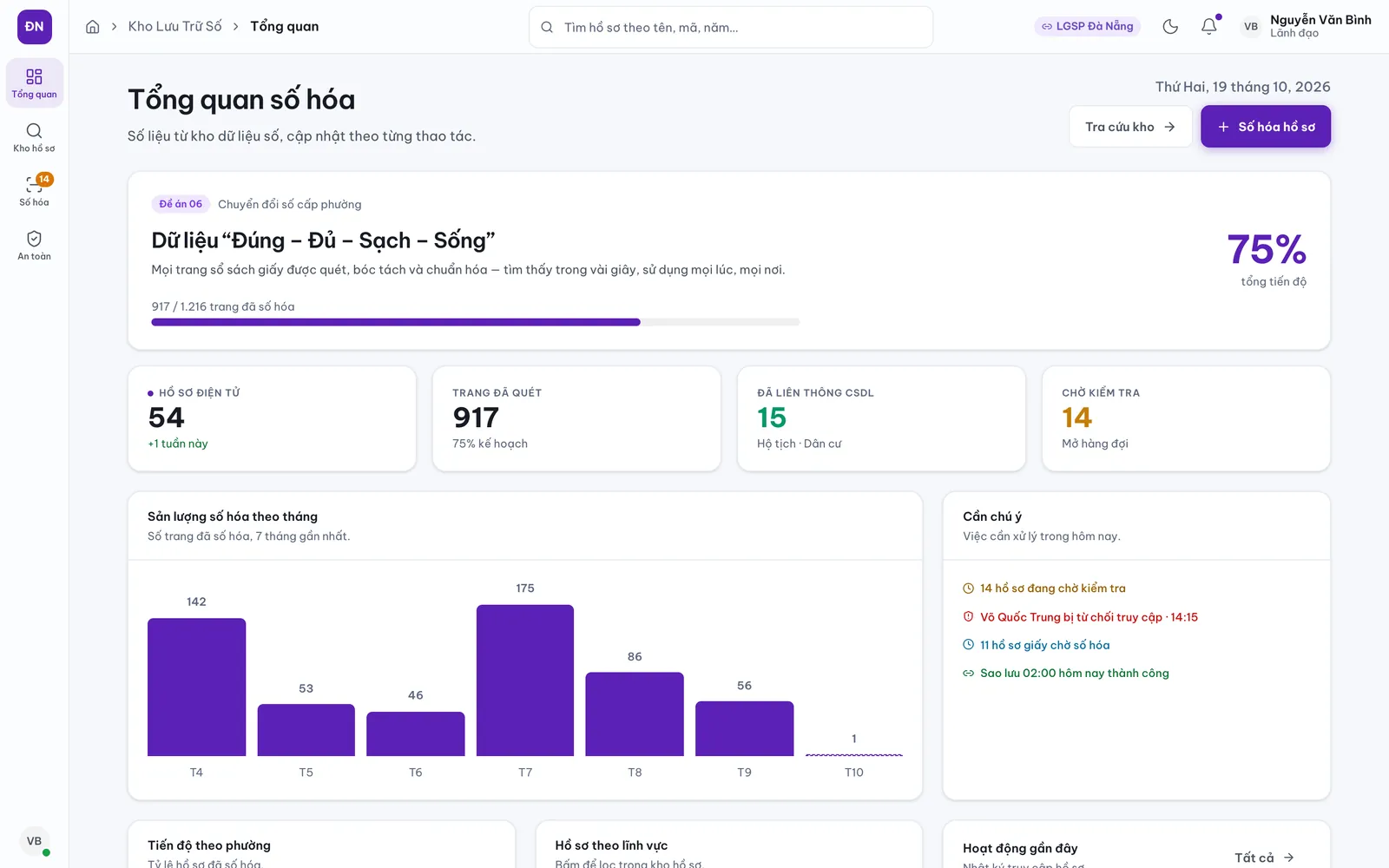Click the T7 bar in the chart
This screenshot has width=1389, height=868.
525,681
